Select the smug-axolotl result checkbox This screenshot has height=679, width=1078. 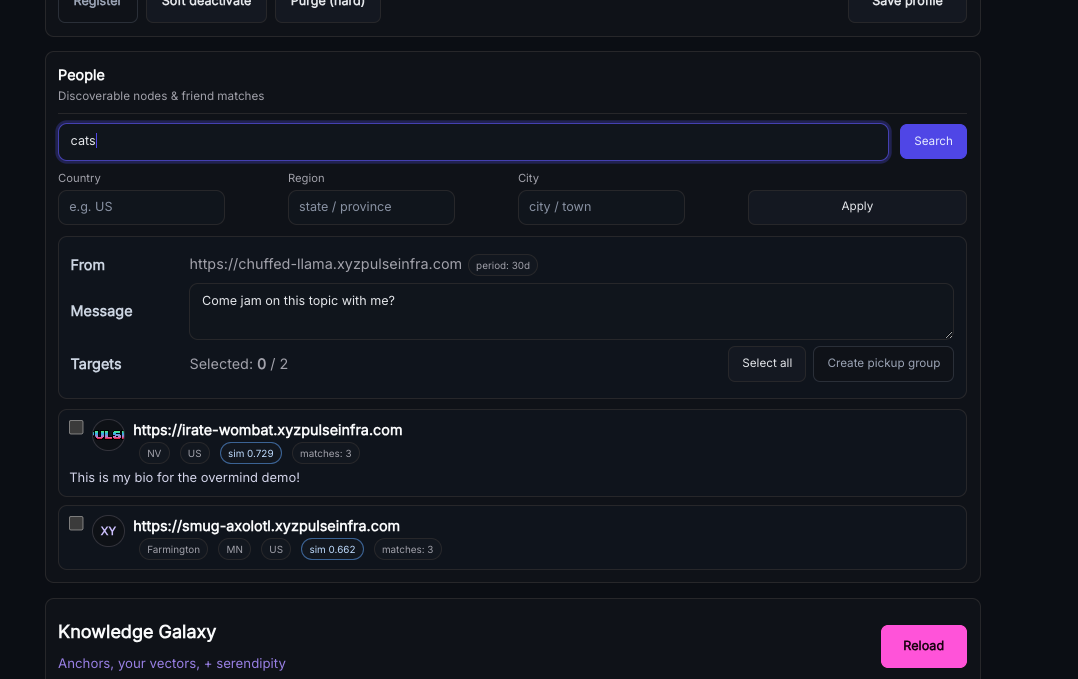[x=76, y=523]
